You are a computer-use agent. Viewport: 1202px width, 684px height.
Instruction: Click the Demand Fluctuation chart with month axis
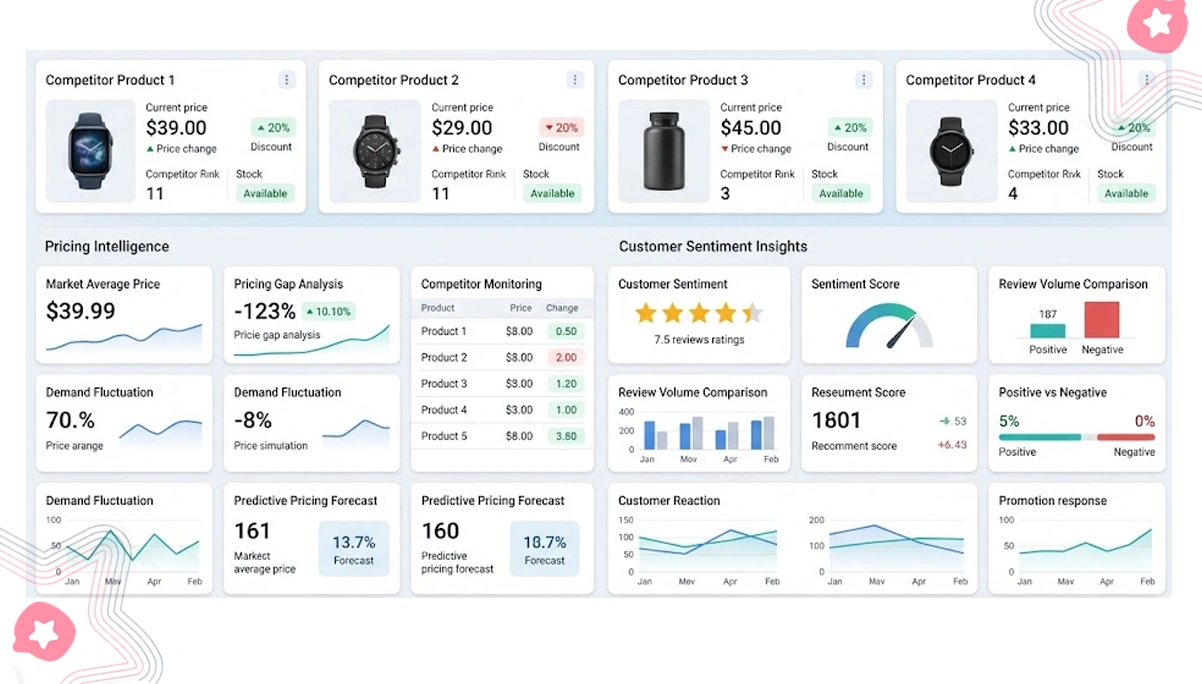(123, 551)
